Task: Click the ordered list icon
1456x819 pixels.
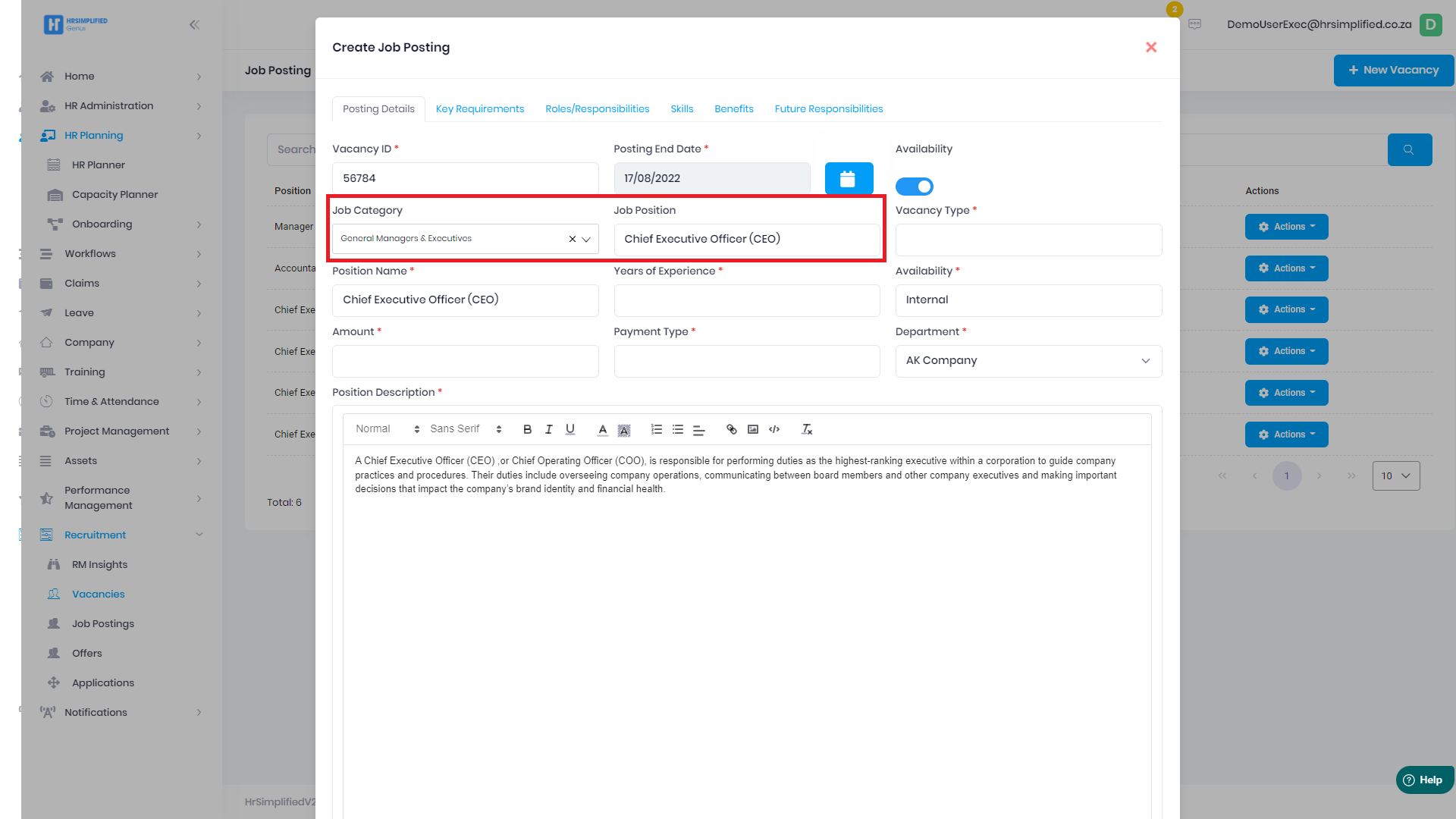Action: click(656, 429)
